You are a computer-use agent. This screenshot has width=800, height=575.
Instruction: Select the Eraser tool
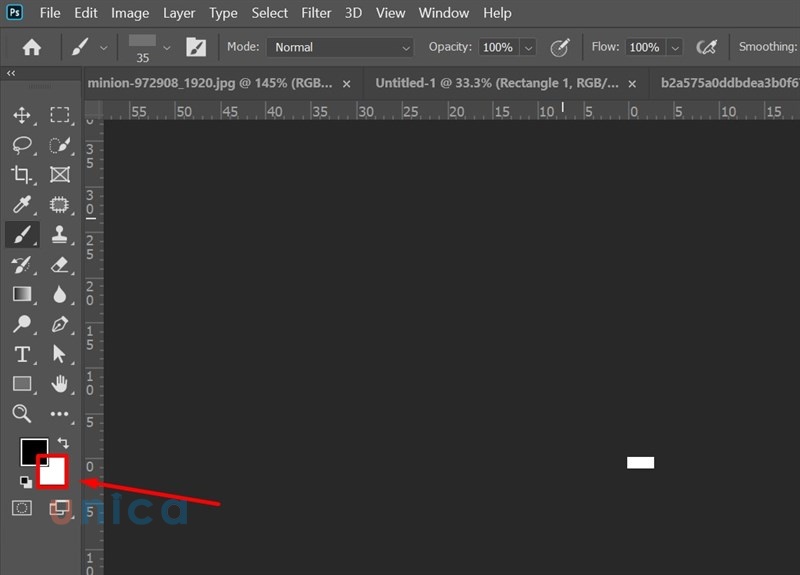coord(60,265)
